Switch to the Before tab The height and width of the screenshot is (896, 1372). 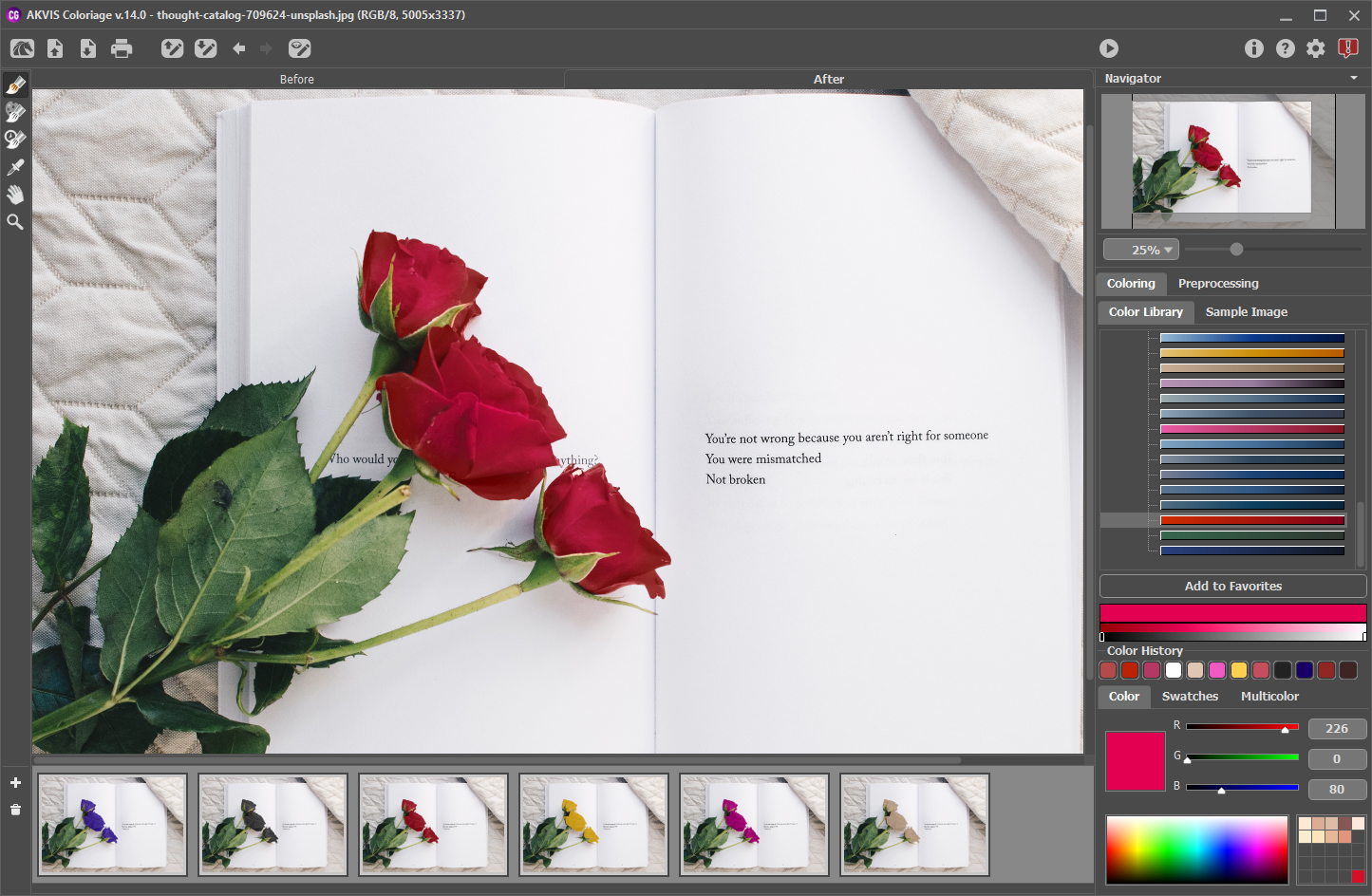point(296,80)
